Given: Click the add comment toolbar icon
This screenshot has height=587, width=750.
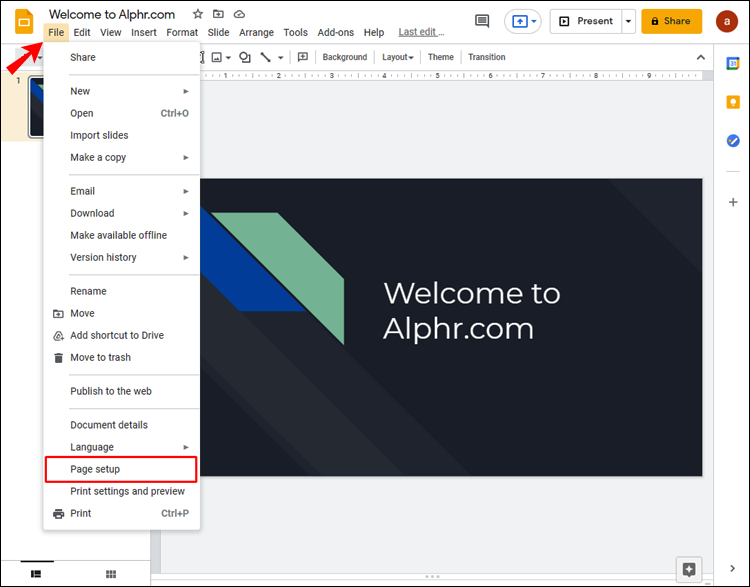Looking at the screenshot, I should [x=303, y=57].
